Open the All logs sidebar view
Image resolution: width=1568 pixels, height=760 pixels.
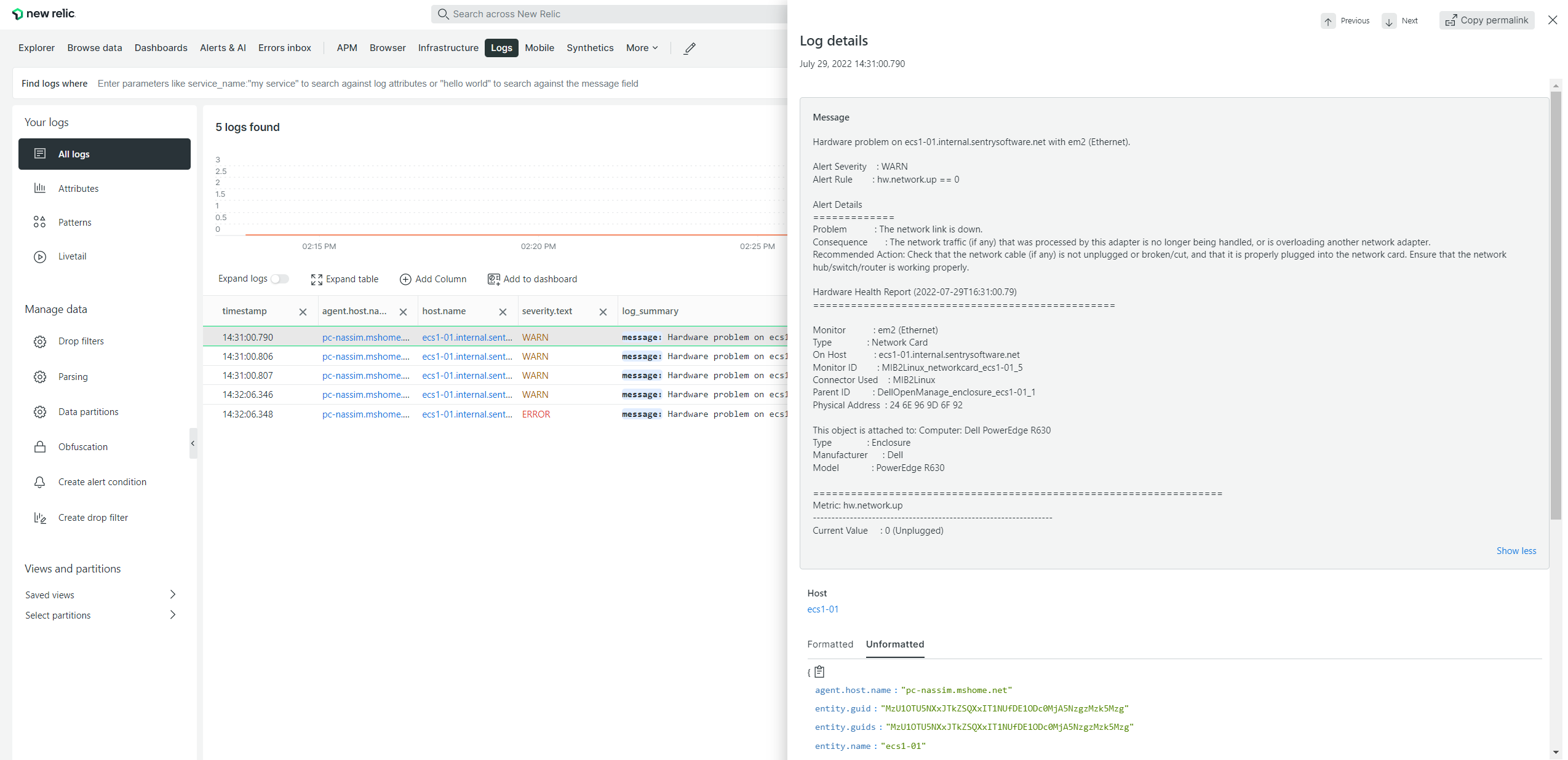pos(74,154)
